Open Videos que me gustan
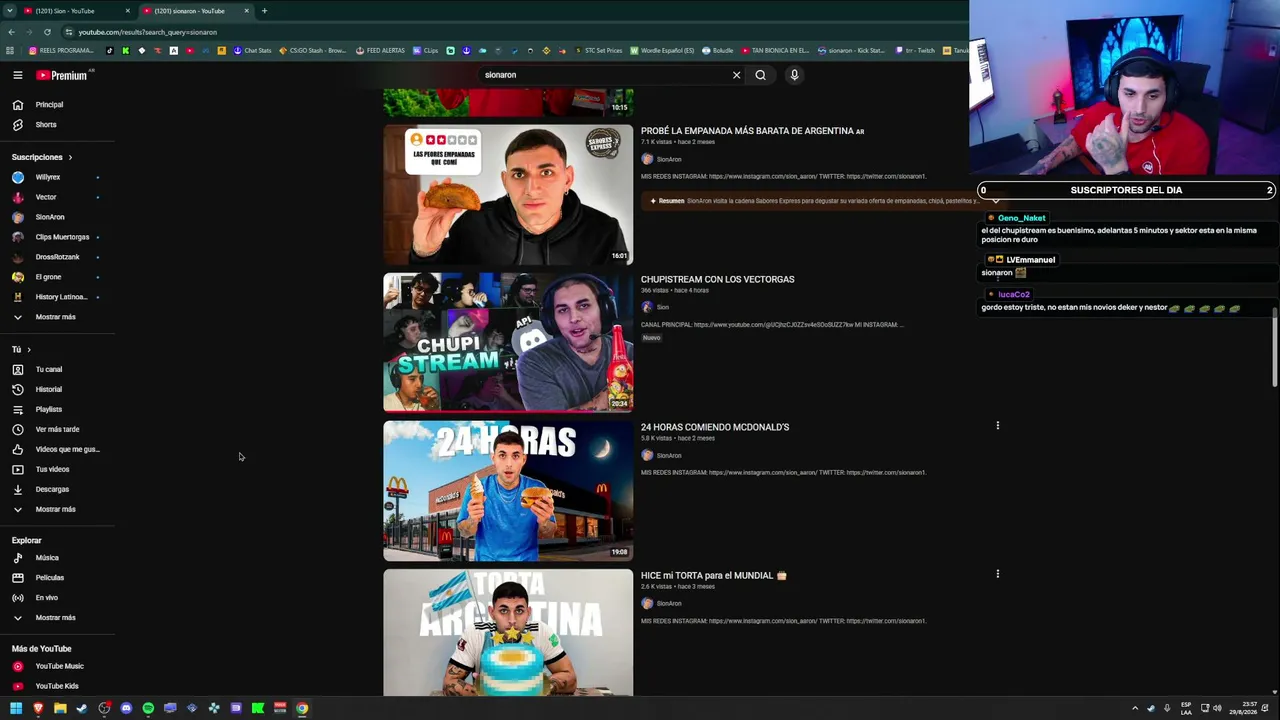 click(57, 449)
